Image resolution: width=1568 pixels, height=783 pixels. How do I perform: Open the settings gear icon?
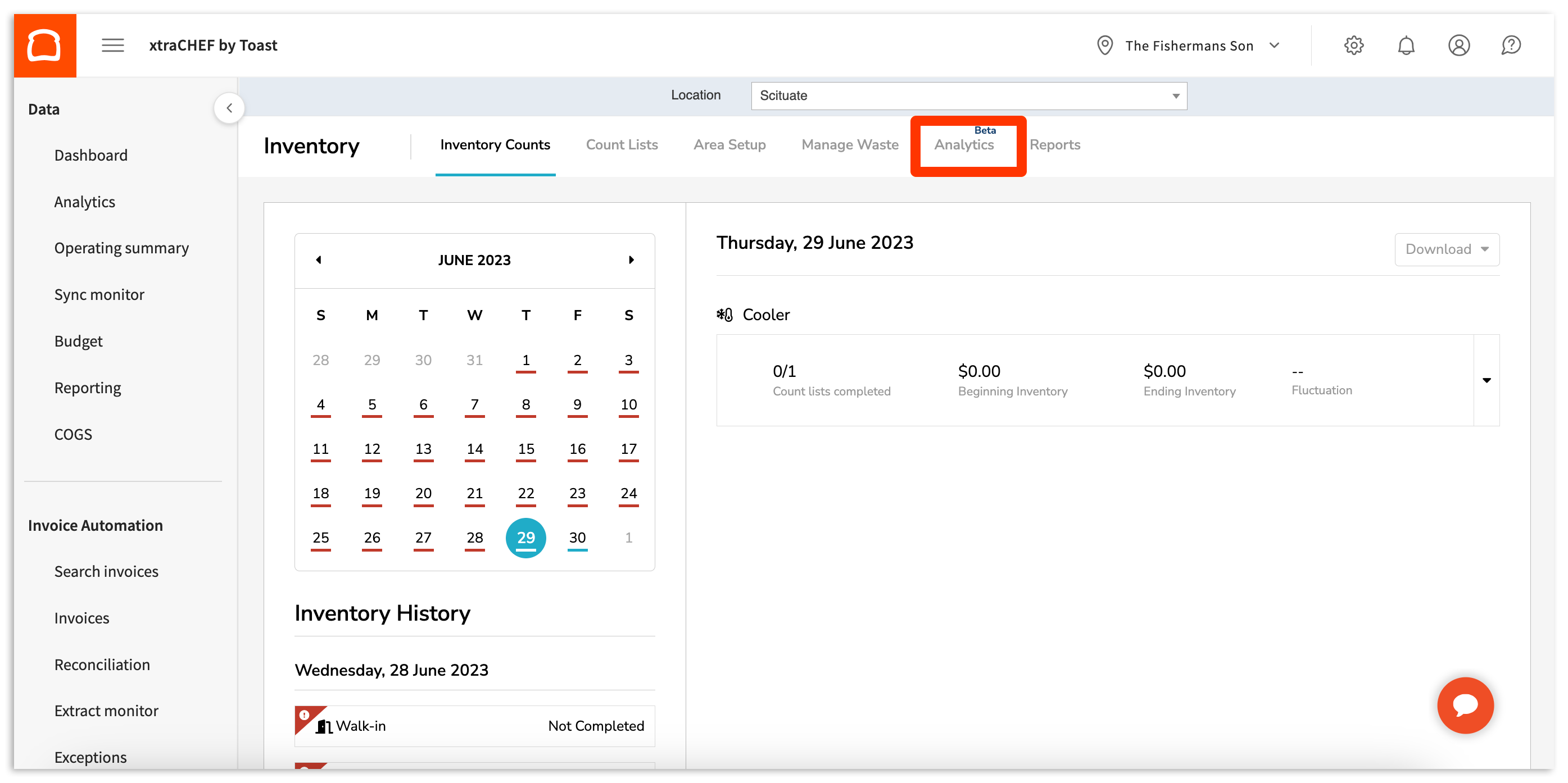tap(1353, 45)
